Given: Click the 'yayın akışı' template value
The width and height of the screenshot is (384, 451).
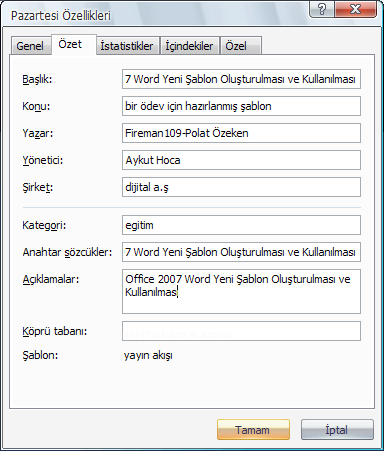Looking at the screenshot, I should [148, 355].
